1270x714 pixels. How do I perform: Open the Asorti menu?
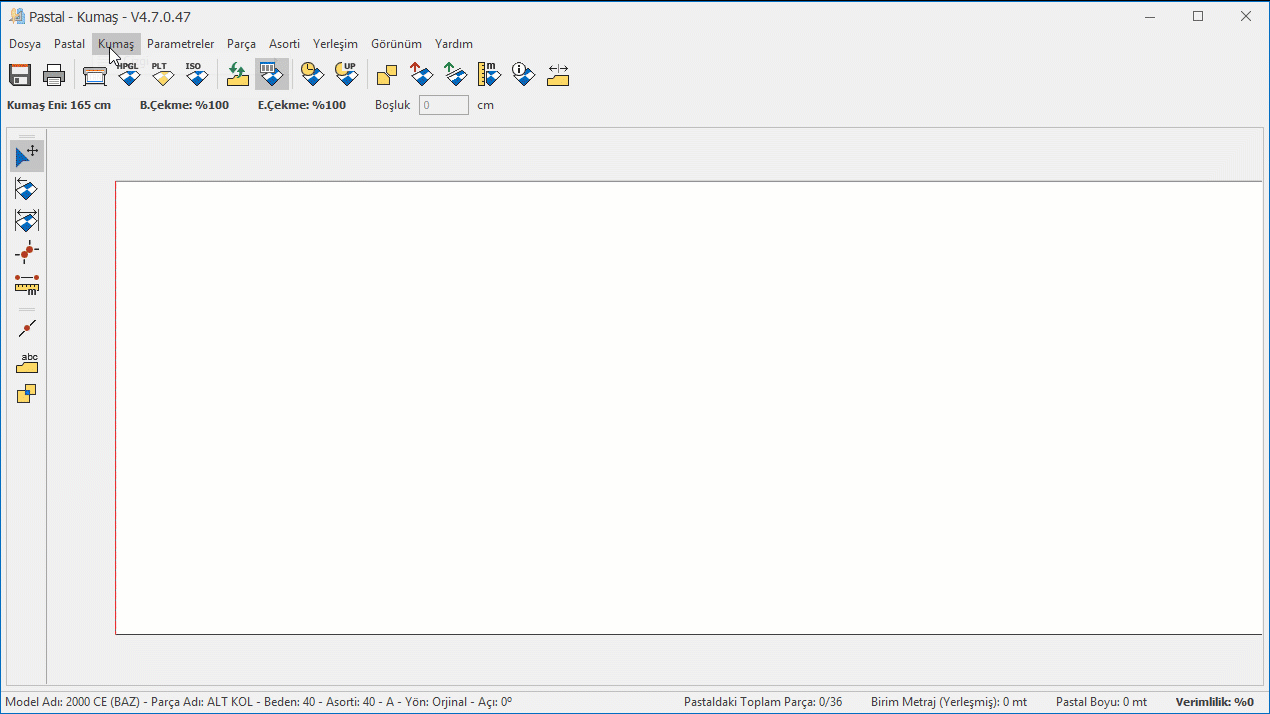click(284, 44)
